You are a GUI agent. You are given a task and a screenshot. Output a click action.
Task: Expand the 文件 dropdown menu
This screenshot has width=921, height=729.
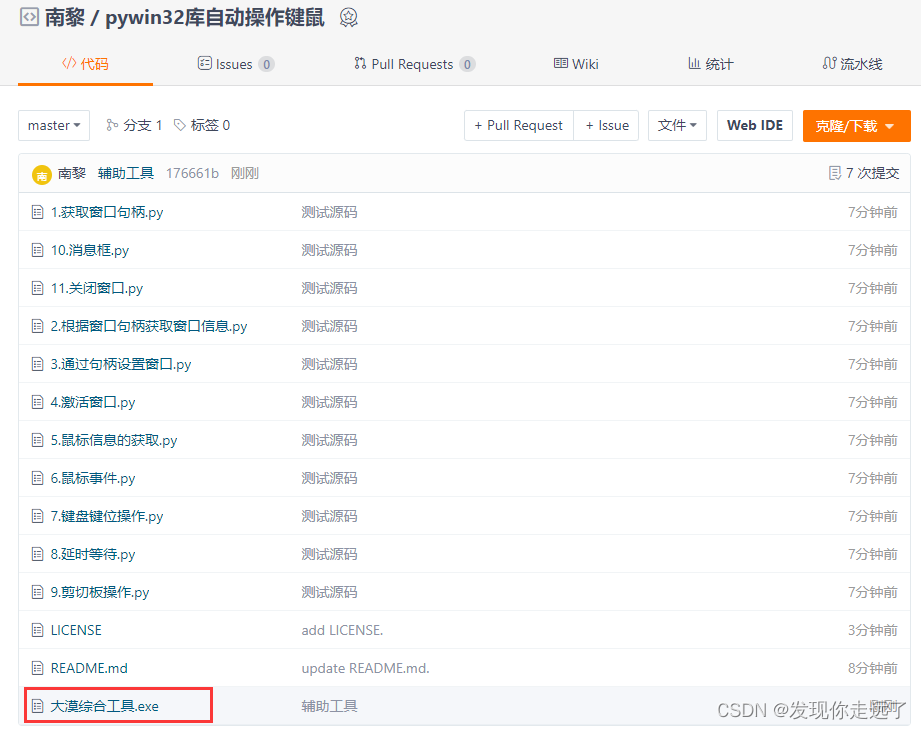[677, 125]
